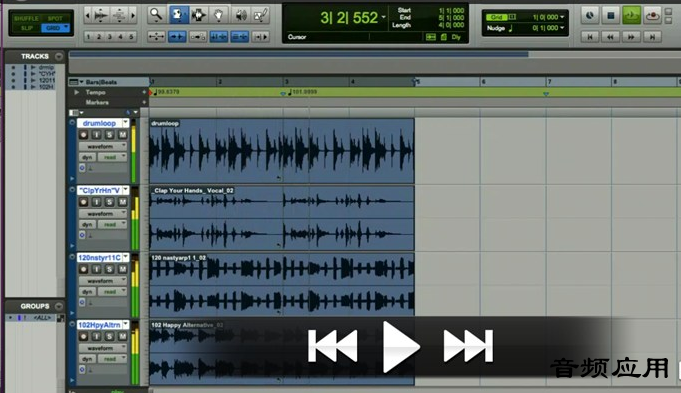681x393 pixels.
Task: Open drumloop track name dropdown arrow
Action: point(126,123)
